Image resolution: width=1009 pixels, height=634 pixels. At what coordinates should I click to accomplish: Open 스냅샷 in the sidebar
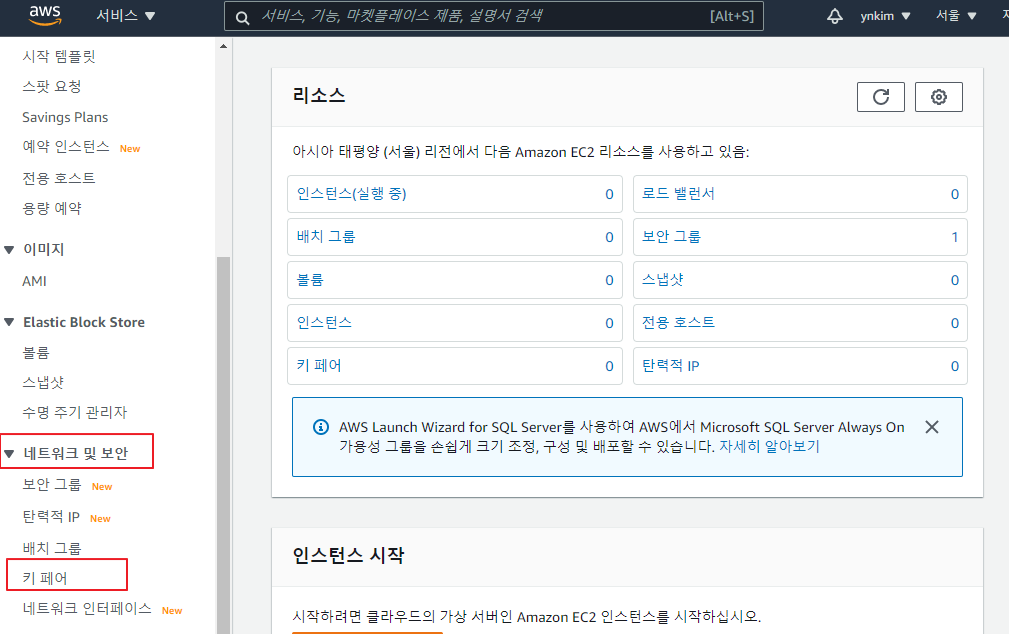[x=42, y=382]
